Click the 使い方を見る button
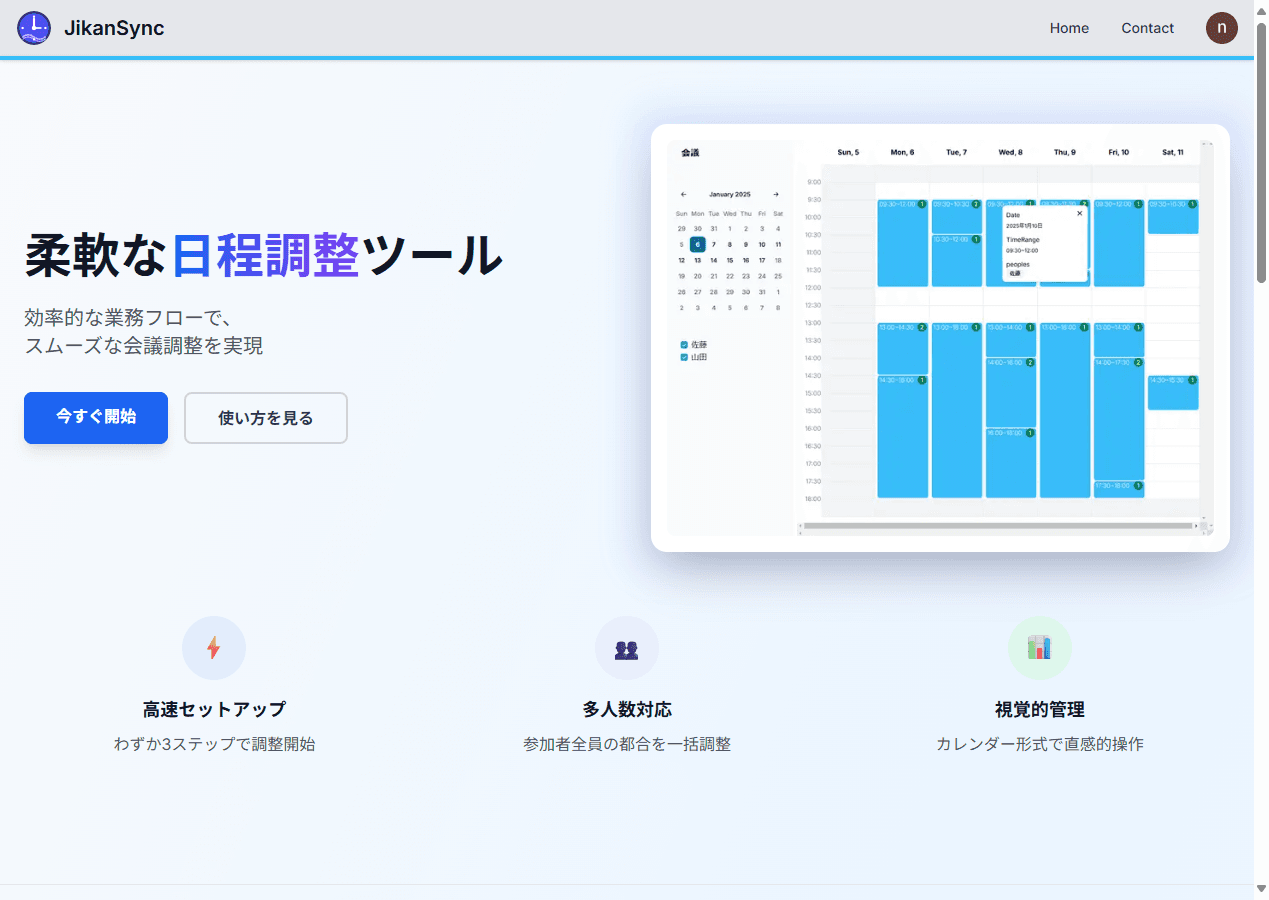The width and height of the screenshot is (1269, 900). click(x=266, y=418)
